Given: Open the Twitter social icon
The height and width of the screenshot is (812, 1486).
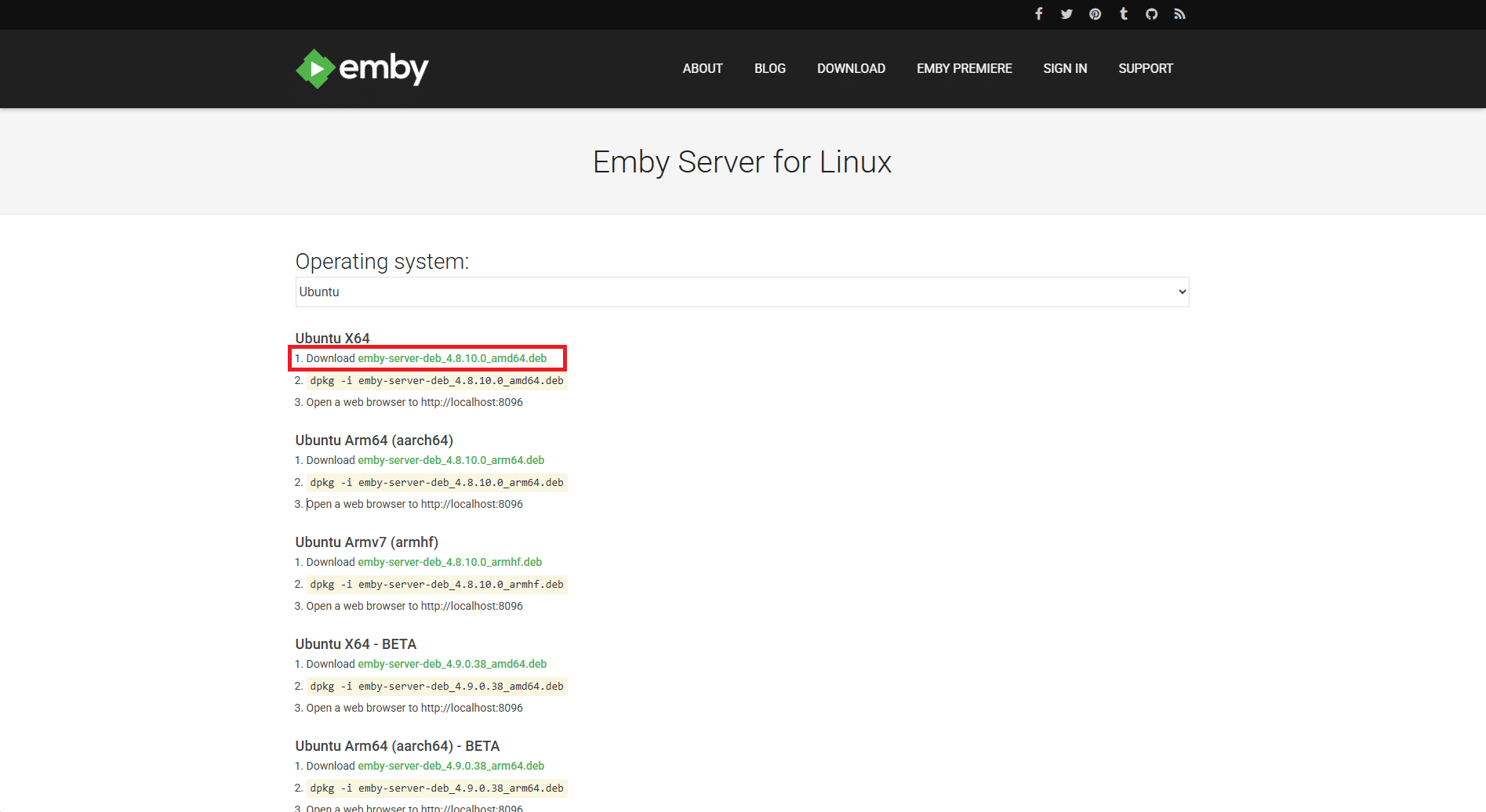Looking at the screenshot, I should [1066, 14].
